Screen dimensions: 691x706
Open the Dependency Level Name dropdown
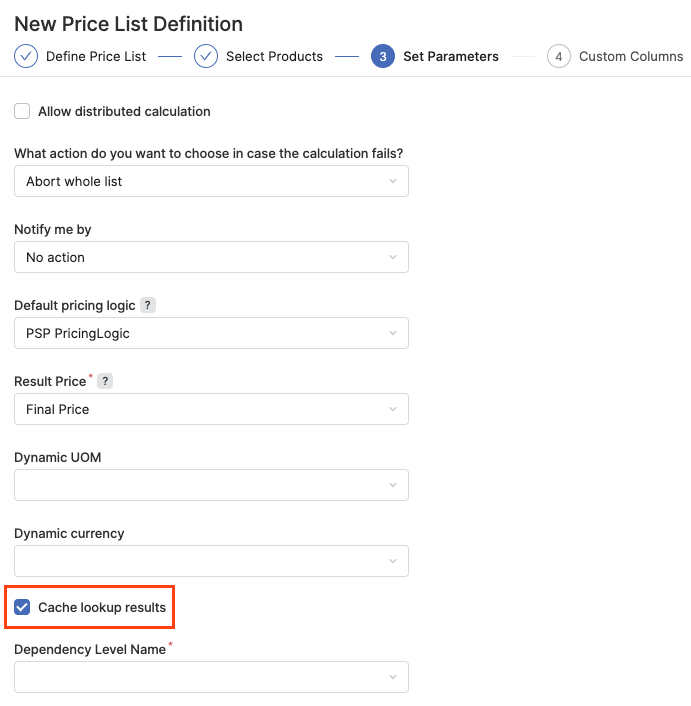coord(211,677)
